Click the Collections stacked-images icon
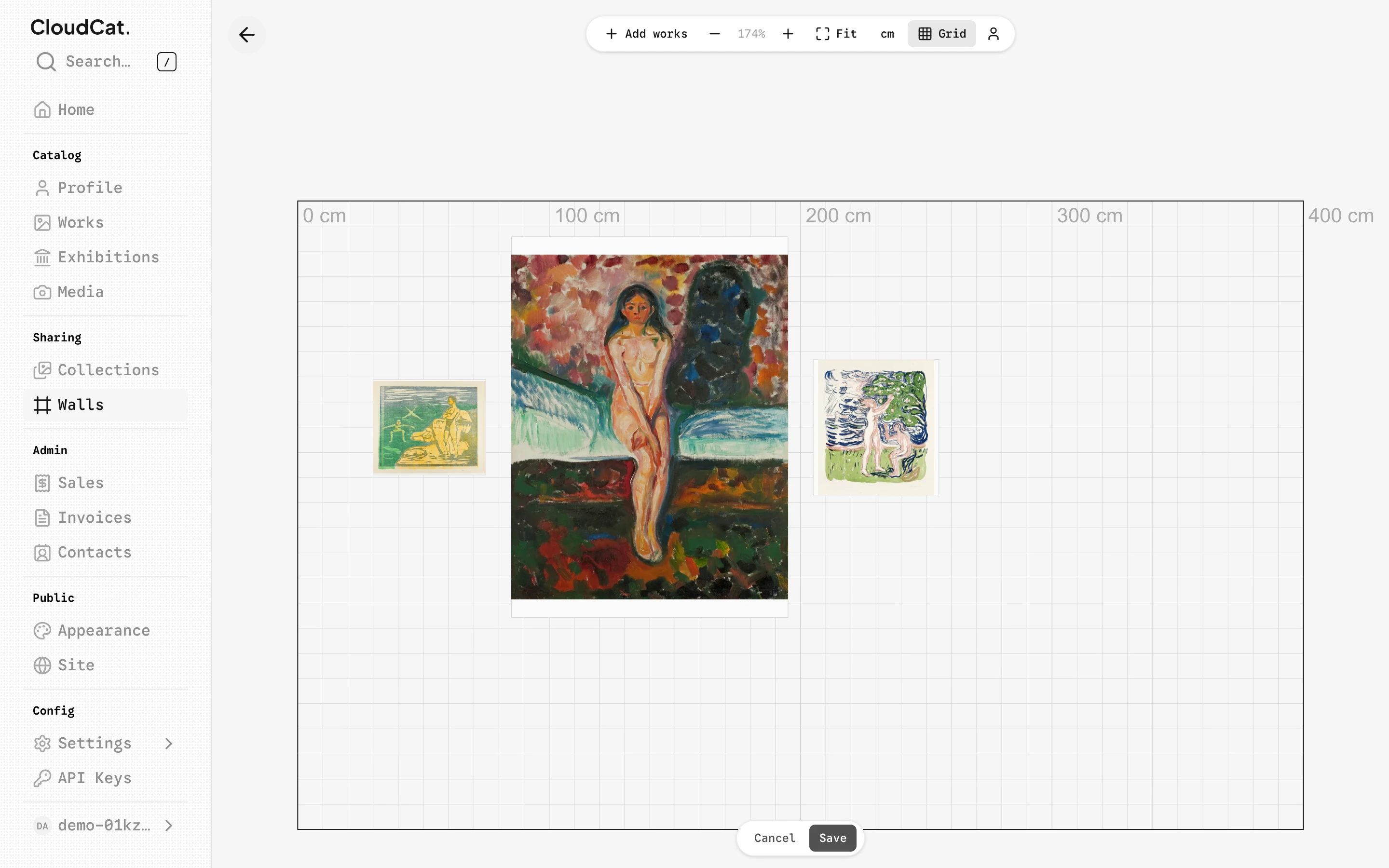1389x868 pixels. tap(42, 370)
